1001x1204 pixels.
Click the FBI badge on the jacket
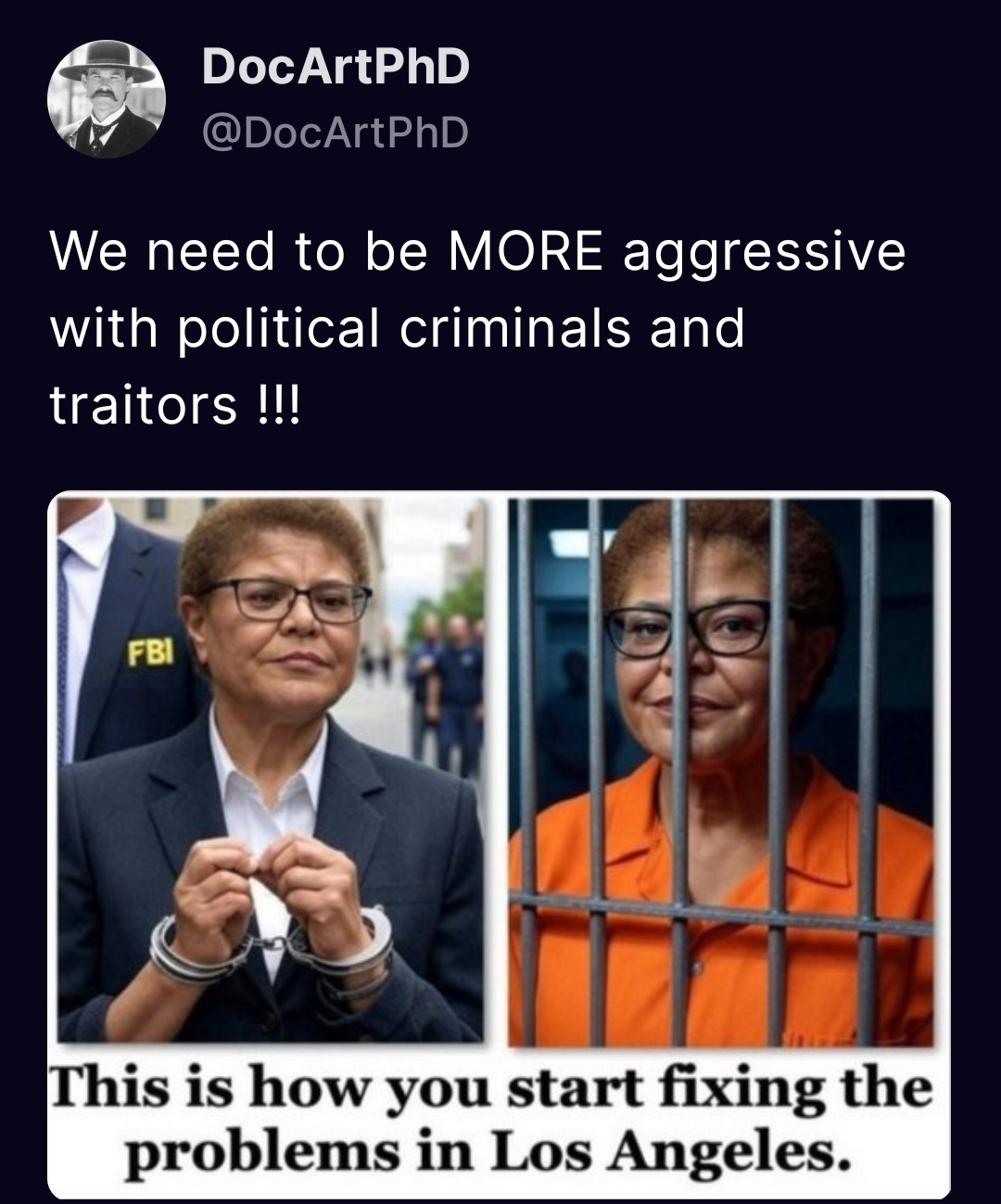149,654
